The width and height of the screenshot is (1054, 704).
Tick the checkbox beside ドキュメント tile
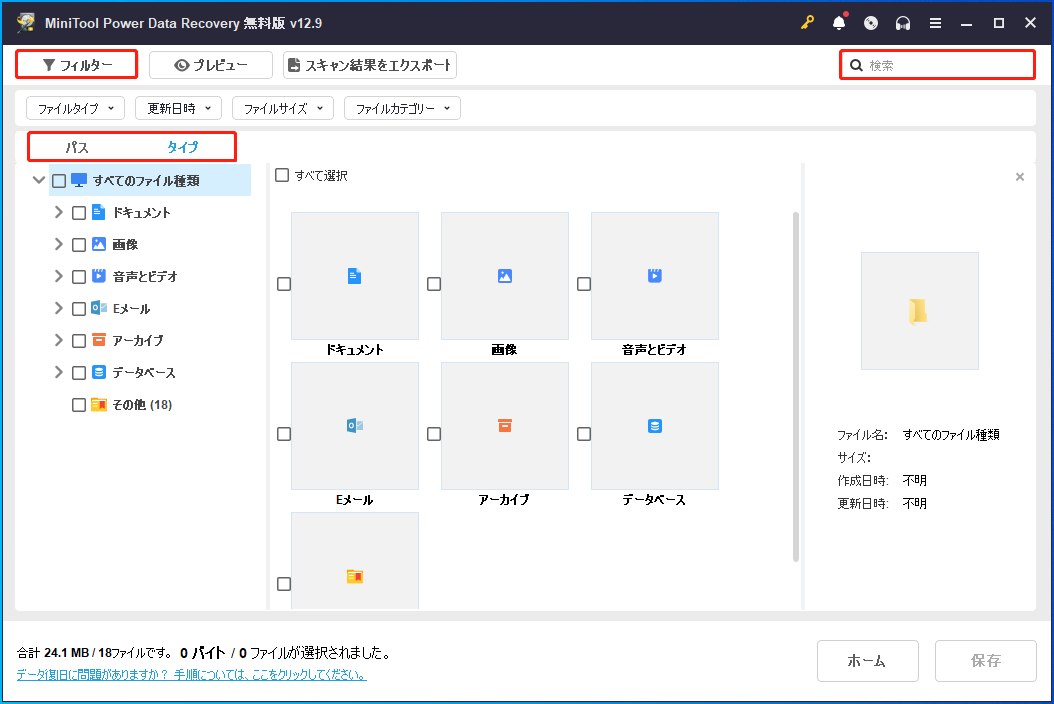[284, 284]
